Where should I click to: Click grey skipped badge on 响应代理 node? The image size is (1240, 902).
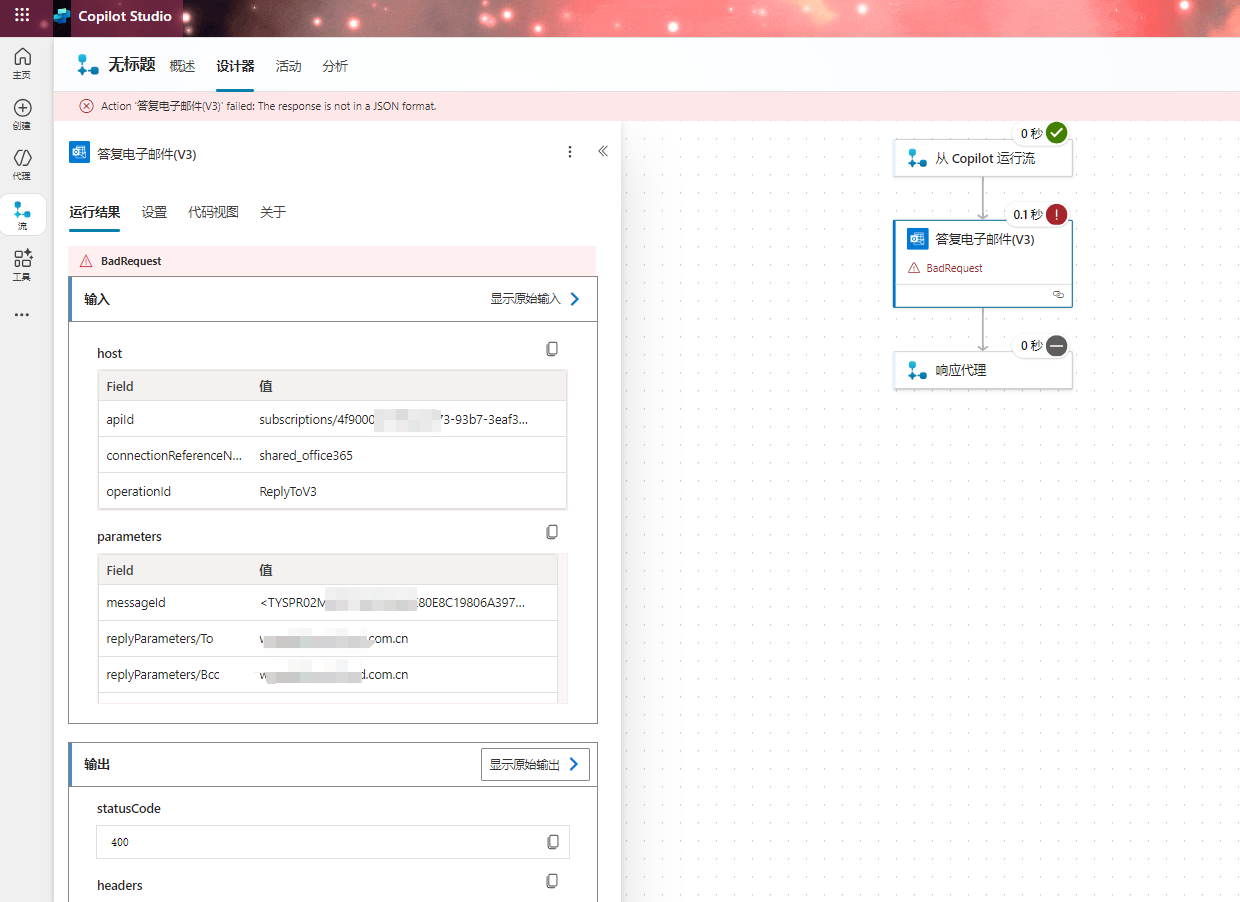pos(1056,345)
